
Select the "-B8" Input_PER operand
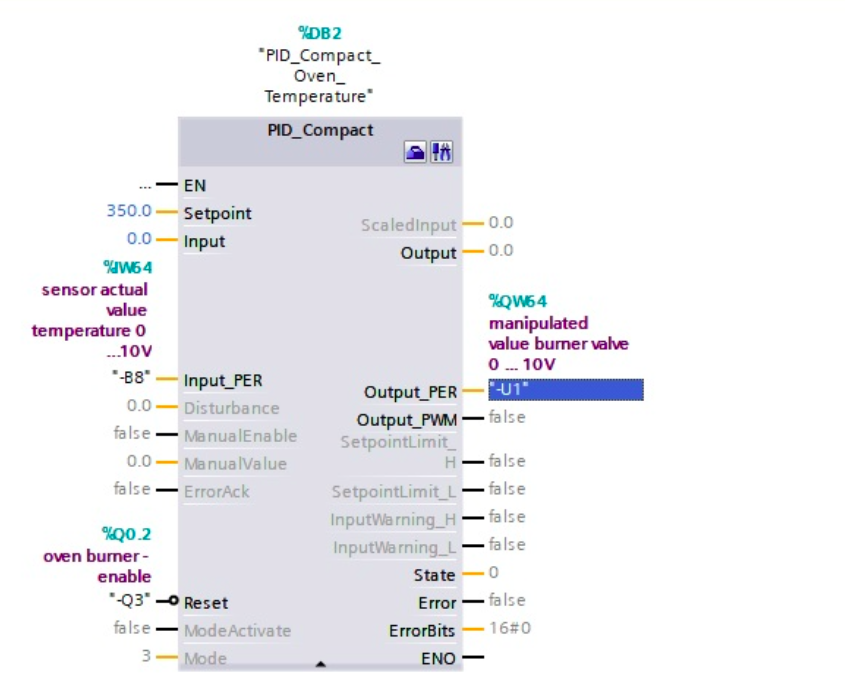coord(132,379)
